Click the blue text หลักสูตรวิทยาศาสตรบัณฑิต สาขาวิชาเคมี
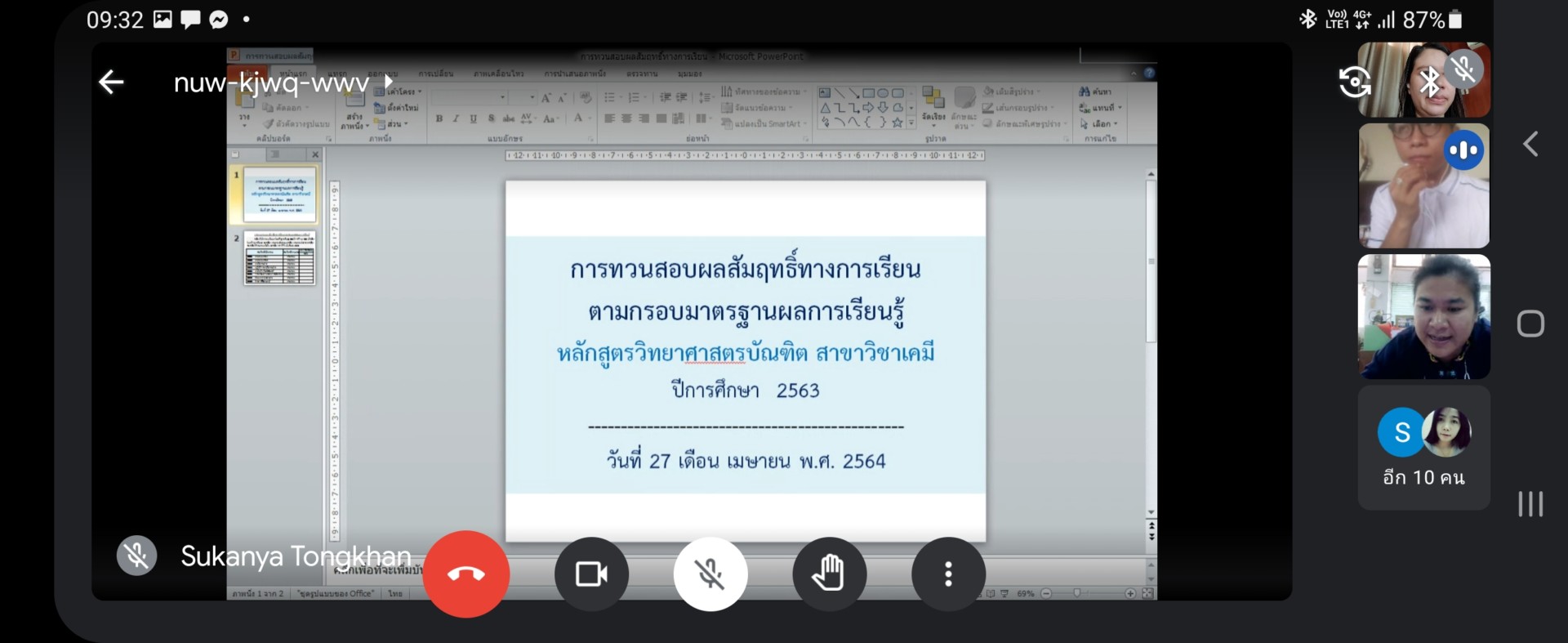The image size is (1568, 643). (746, 353)
